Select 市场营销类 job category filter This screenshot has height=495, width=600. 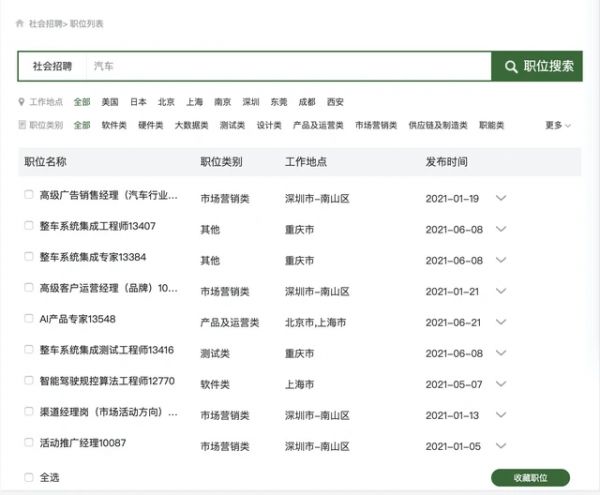376,126
